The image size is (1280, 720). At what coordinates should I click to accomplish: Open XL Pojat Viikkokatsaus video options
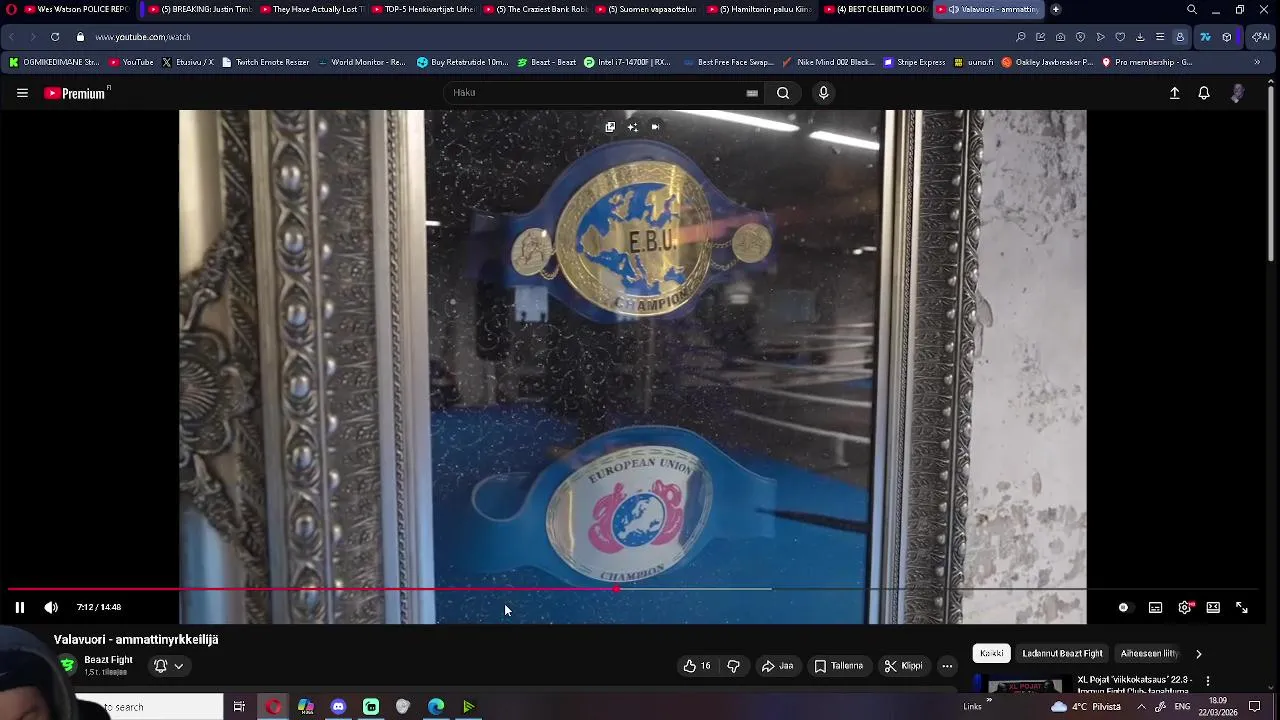pyautogui.click(x=1208, y=681)
